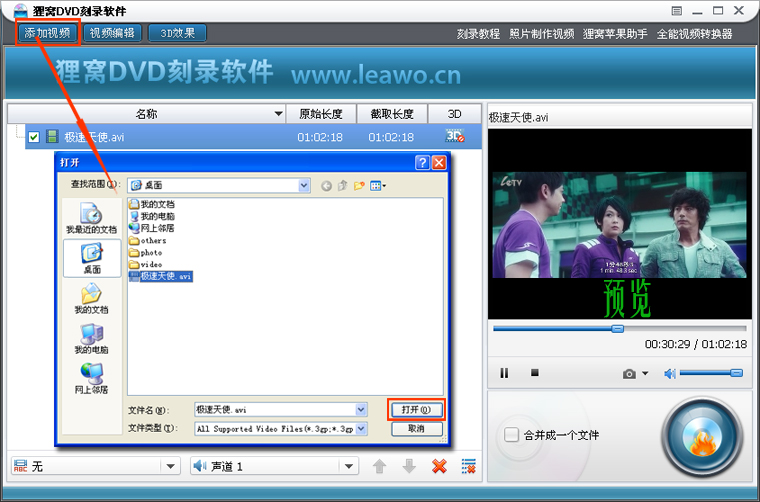The width and height of the screenshot is (760, 502).
Task: Click the 添加视频 (add video) button
Action: (x=48, y=33)
